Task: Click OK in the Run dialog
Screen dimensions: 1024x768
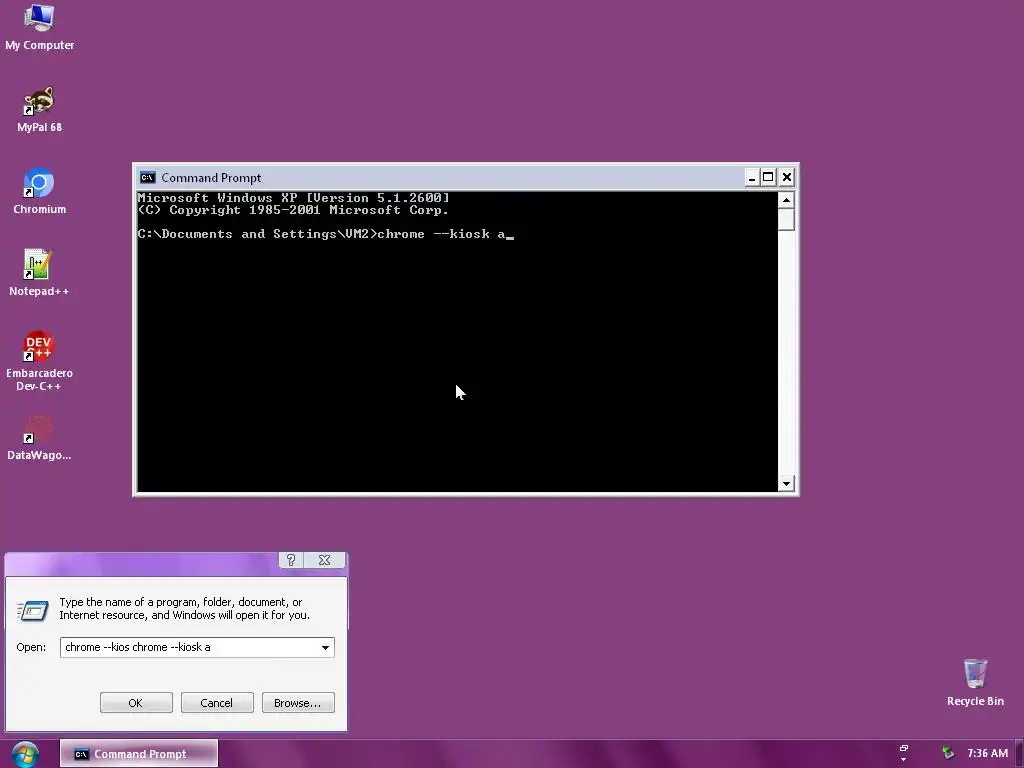Action: pos(136,703)
